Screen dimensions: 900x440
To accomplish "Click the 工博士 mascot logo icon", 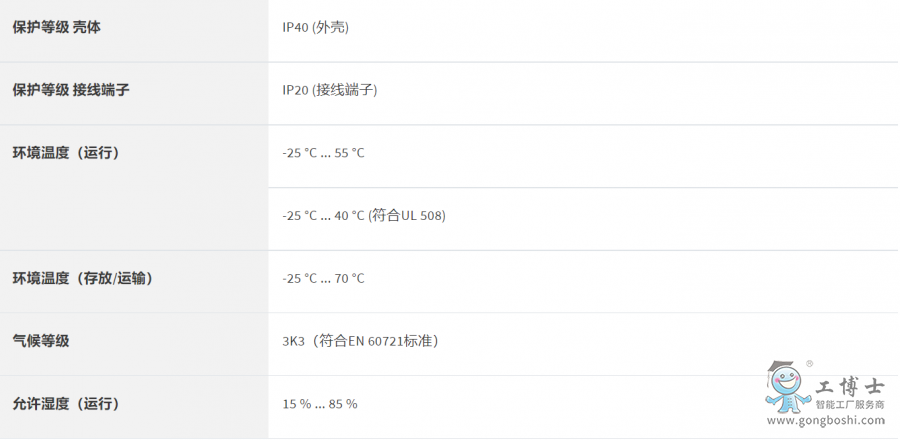I will click(x=786, y=388).
